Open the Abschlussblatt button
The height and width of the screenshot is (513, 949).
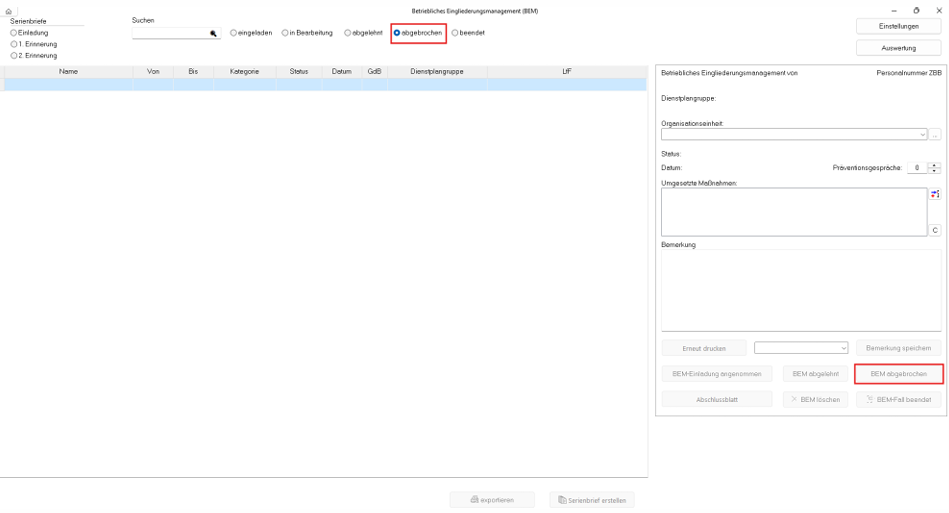[x=717, y=399]
